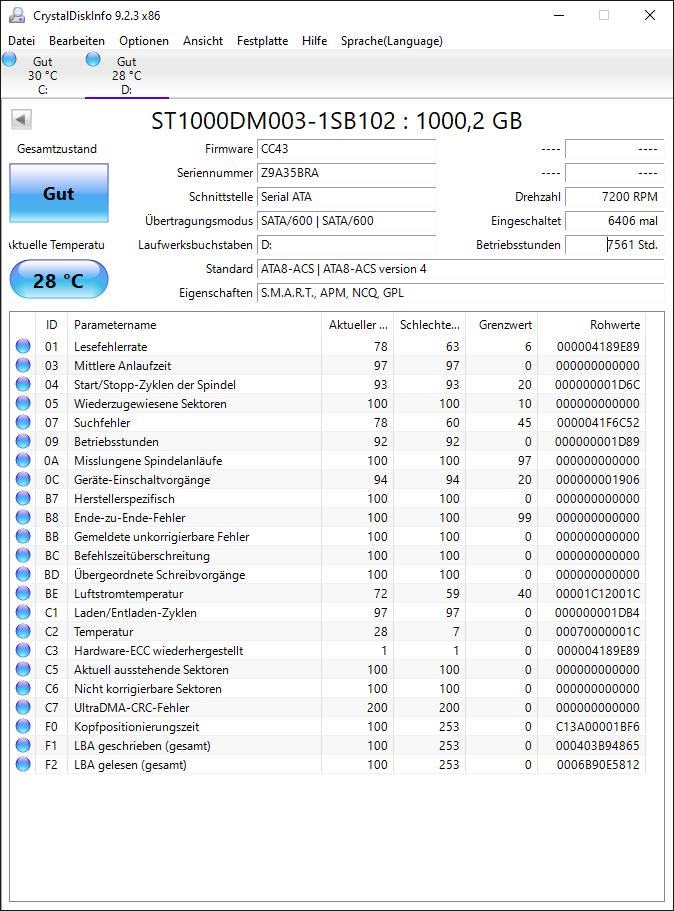The height and width of the screenshot is (911, 674).
Task: Click raw value C13A00001BF6
Action: point(598,726)
